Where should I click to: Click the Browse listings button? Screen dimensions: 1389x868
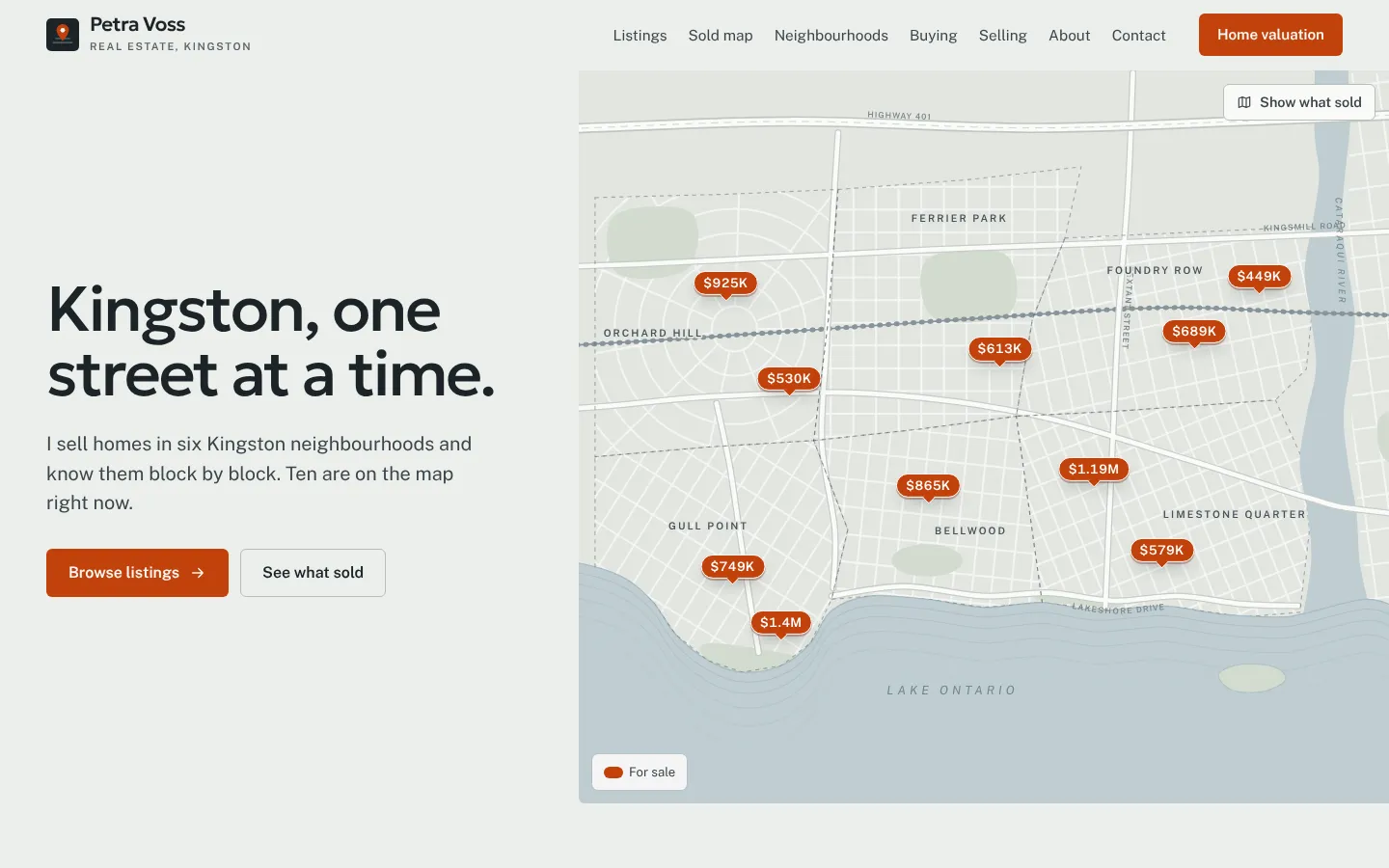(x=137, y=573)
